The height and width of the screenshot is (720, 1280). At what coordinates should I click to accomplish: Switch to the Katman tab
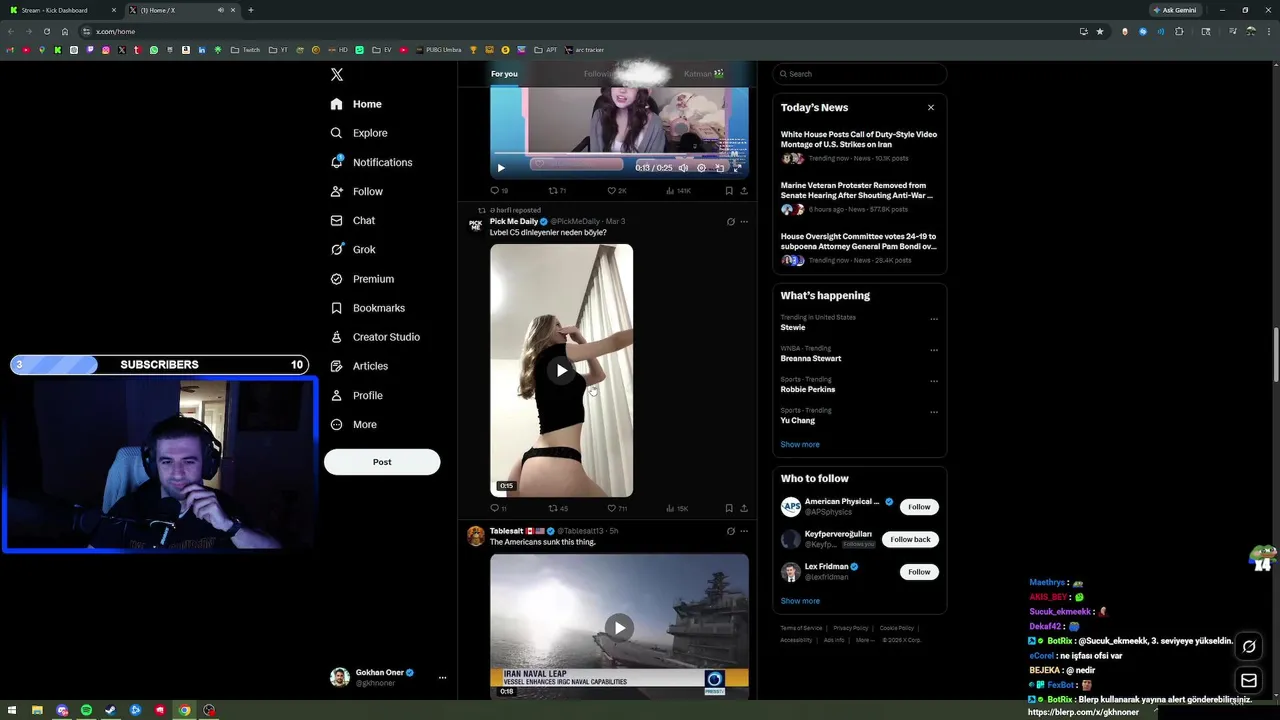click(x=703, y=74)
